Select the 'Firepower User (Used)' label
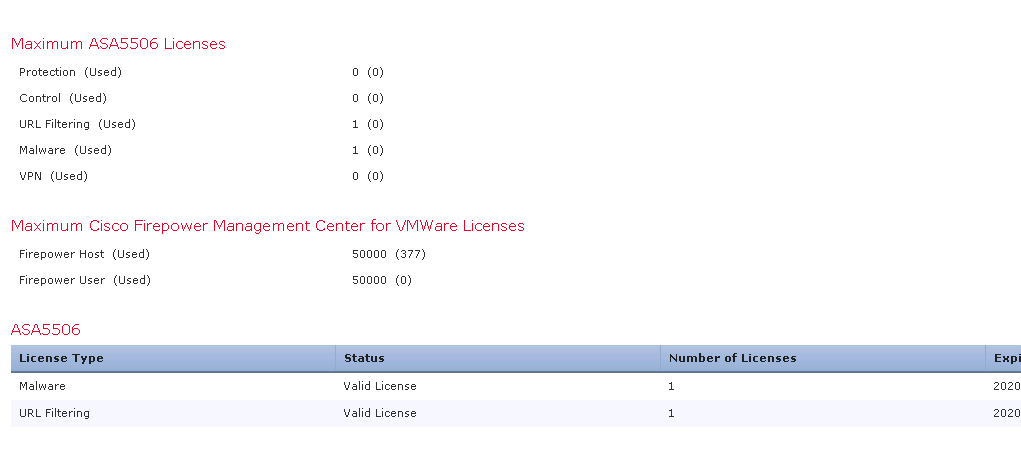This screenshot has width=1021, height=469. (x=85, y=280)
